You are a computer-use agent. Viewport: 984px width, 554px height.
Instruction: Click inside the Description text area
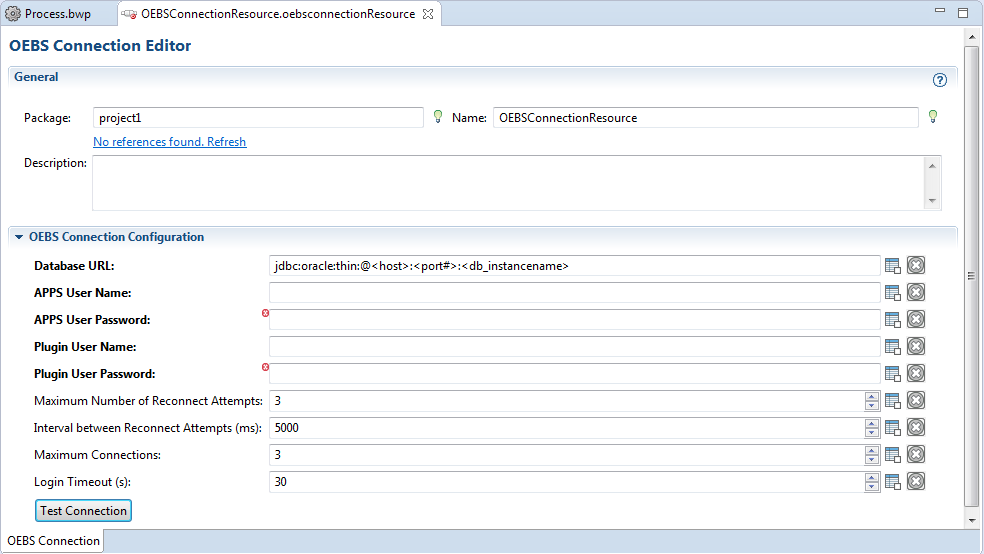click(x=508, y=183)
